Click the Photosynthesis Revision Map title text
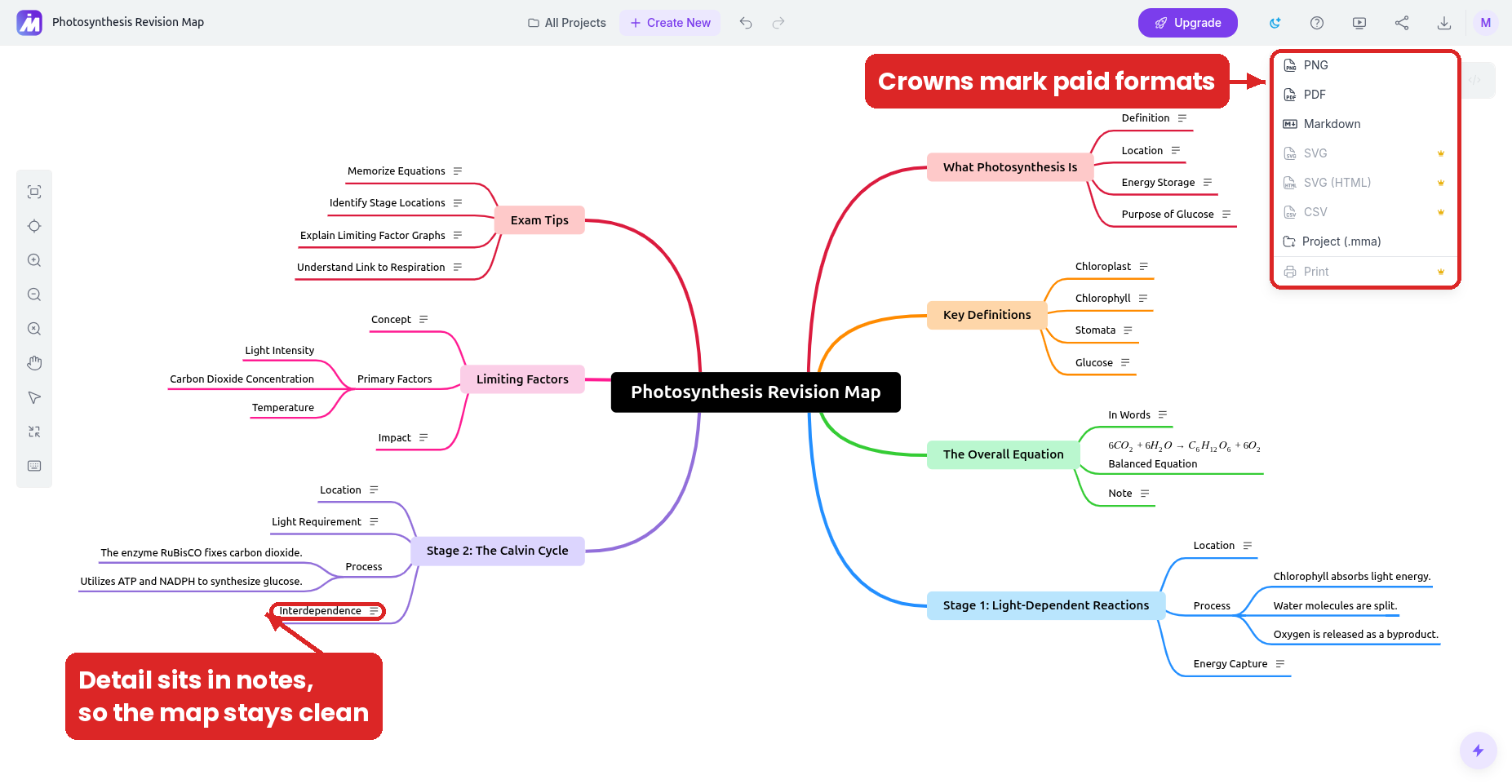 128,22
